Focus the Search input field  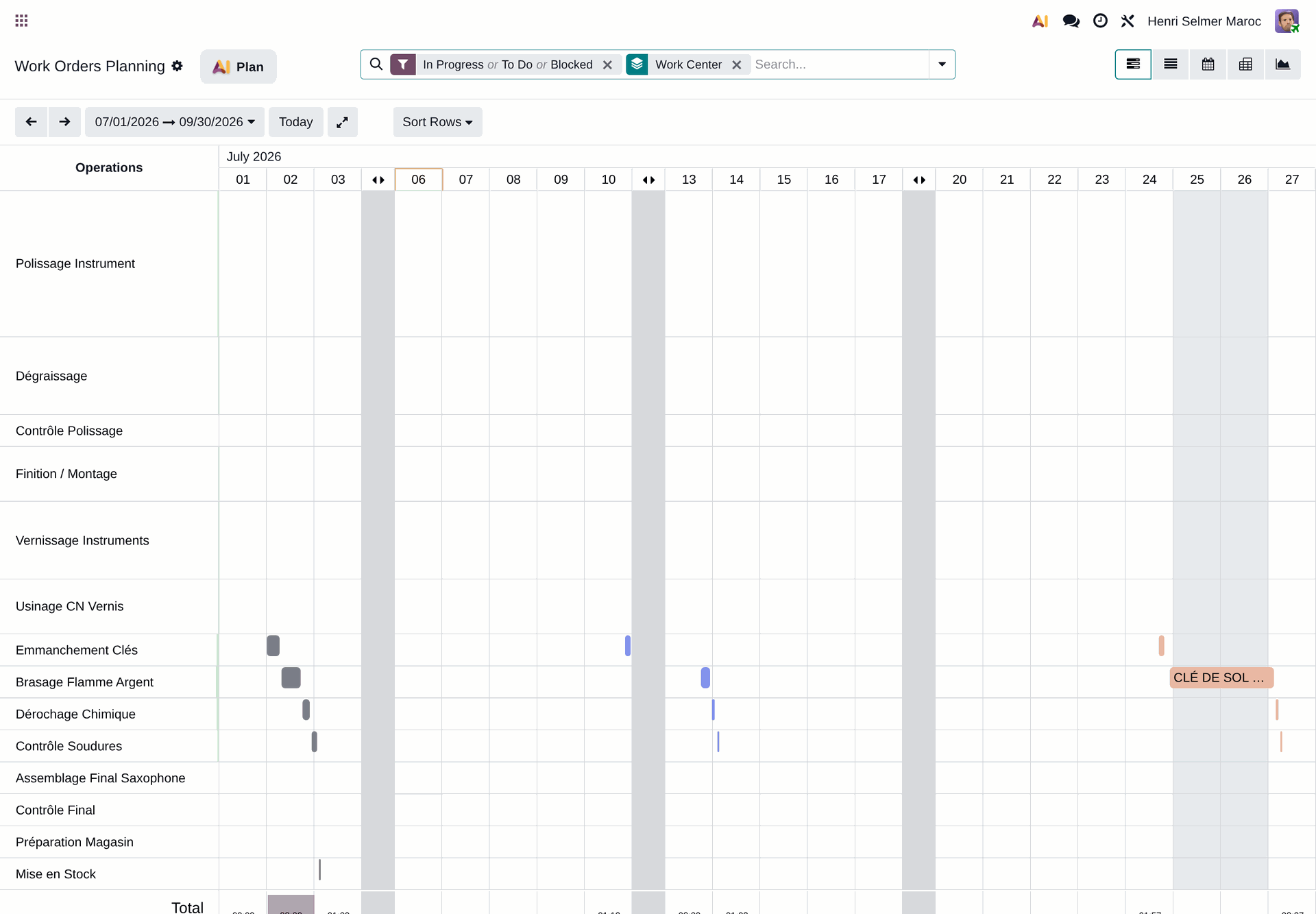(x=840, y=64)
